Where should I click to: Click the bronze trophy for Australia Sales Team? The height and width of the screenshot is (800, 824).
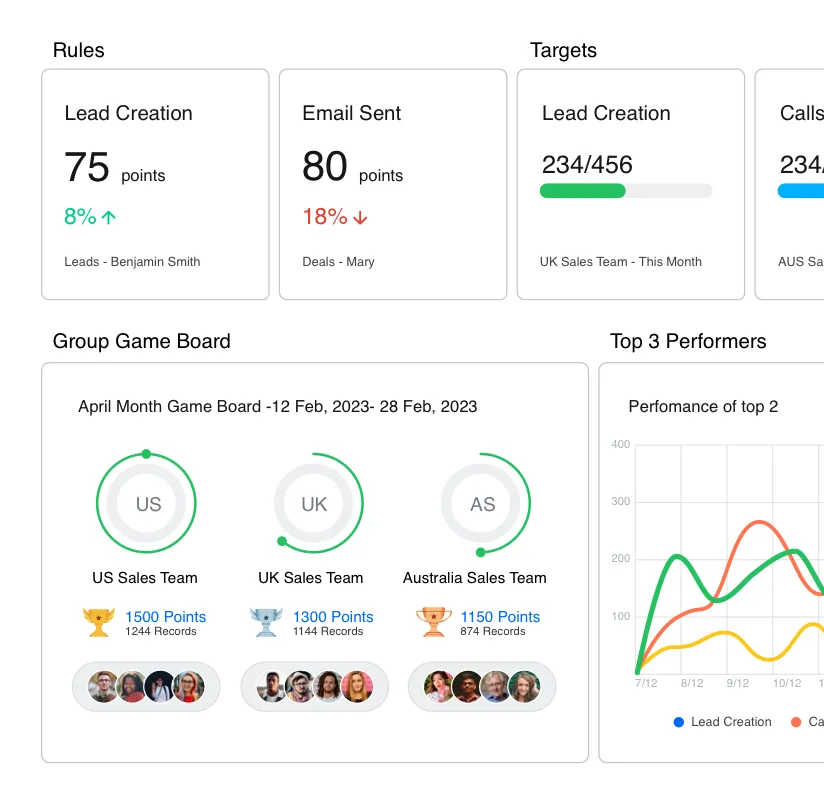[433, 622]
